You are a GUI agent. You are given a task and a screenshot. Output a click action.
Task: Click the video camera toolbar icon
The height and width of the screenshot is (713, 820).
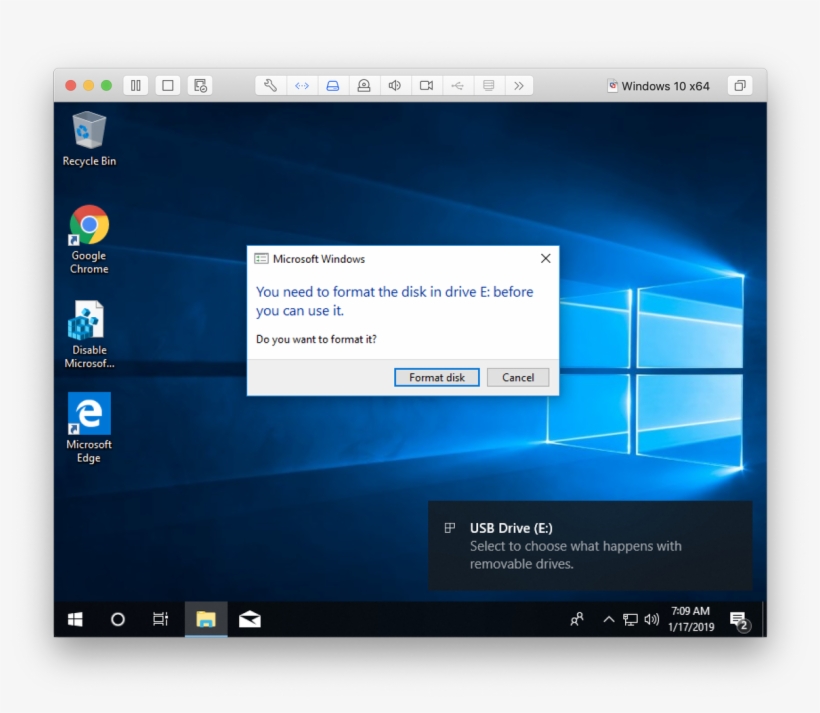pos(426,85)
